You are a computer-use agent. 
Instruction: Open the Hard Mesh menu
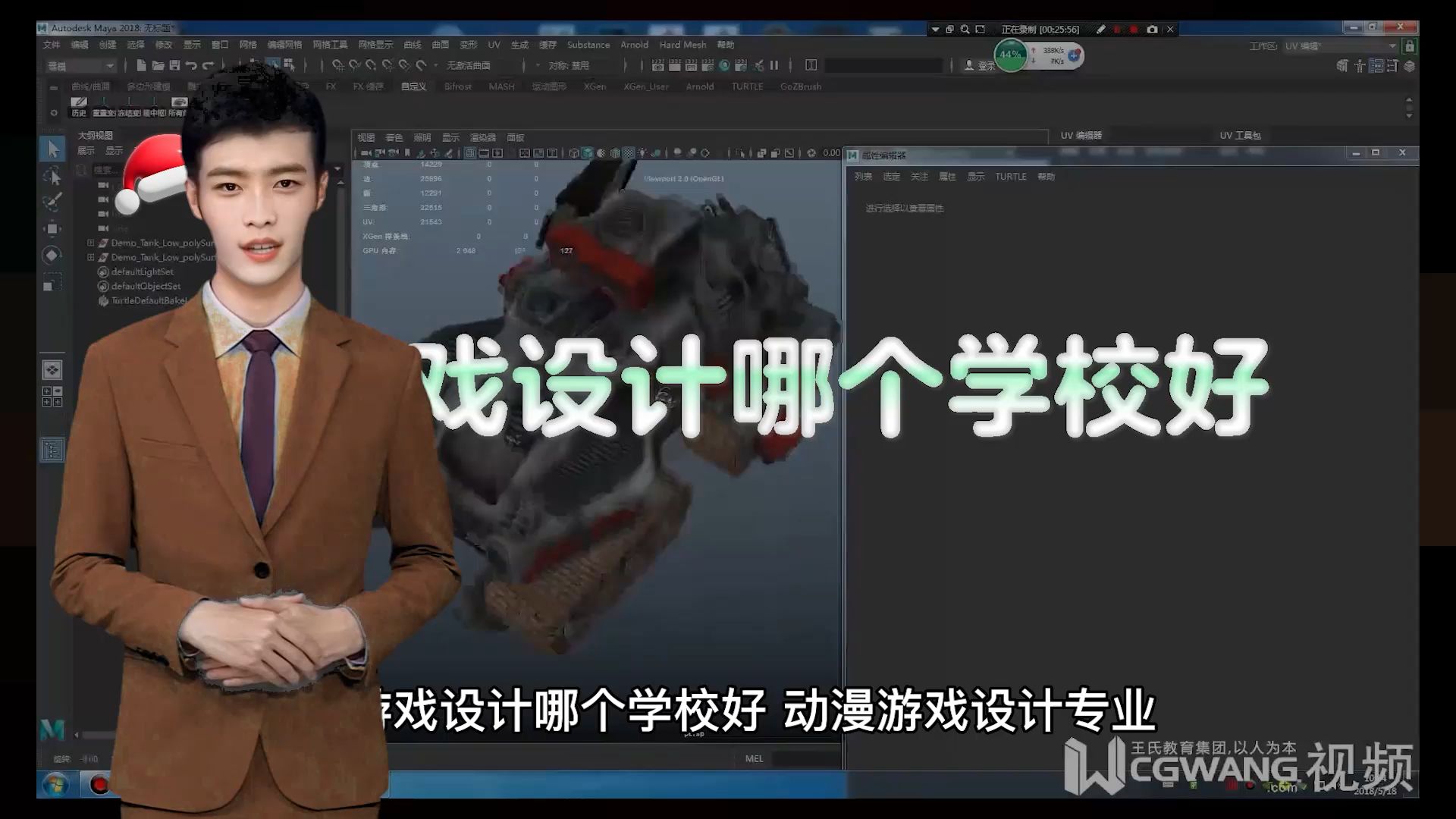pos(682,45)
